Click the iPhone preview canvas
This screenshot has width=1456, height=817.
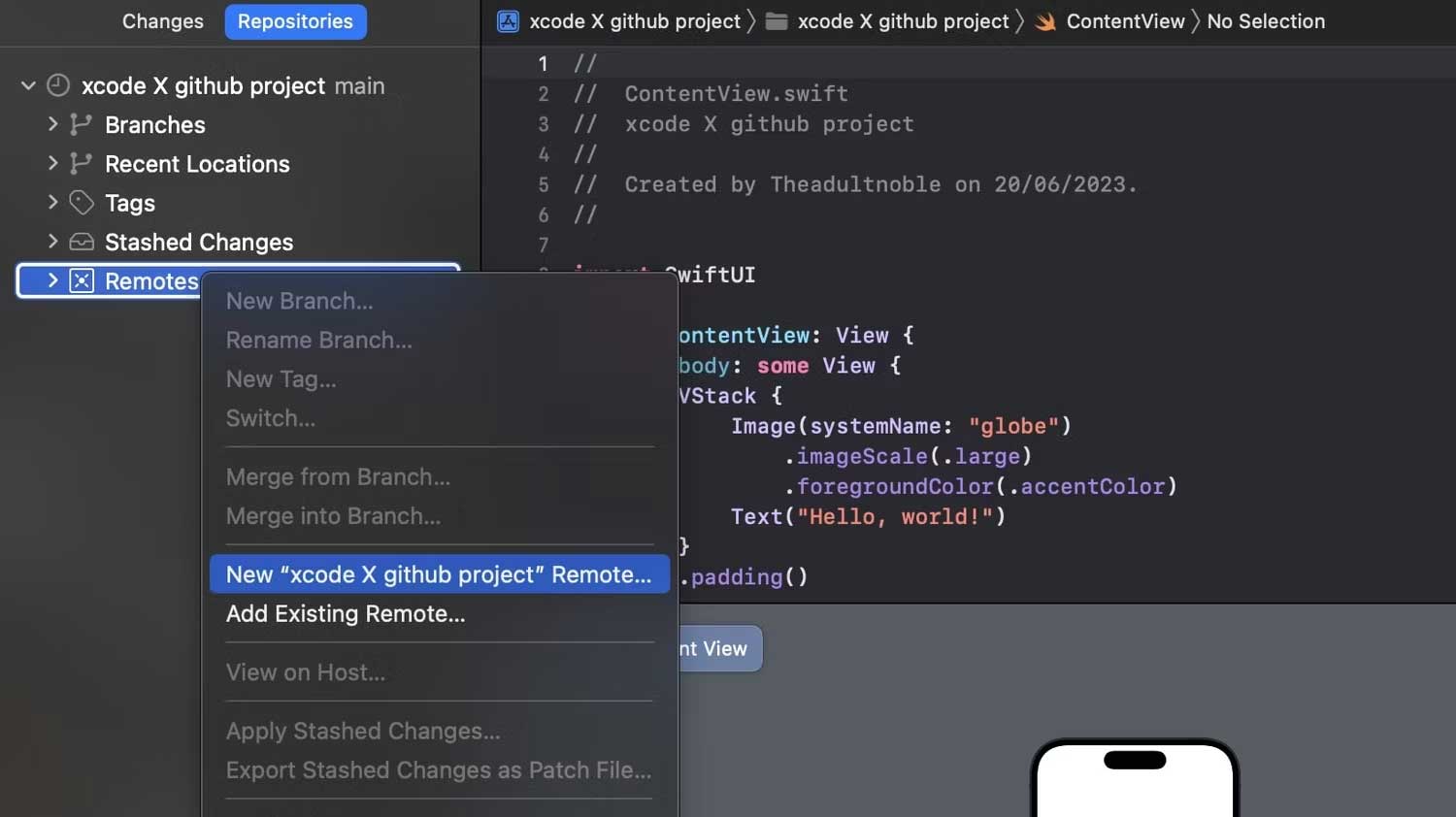1135,778
